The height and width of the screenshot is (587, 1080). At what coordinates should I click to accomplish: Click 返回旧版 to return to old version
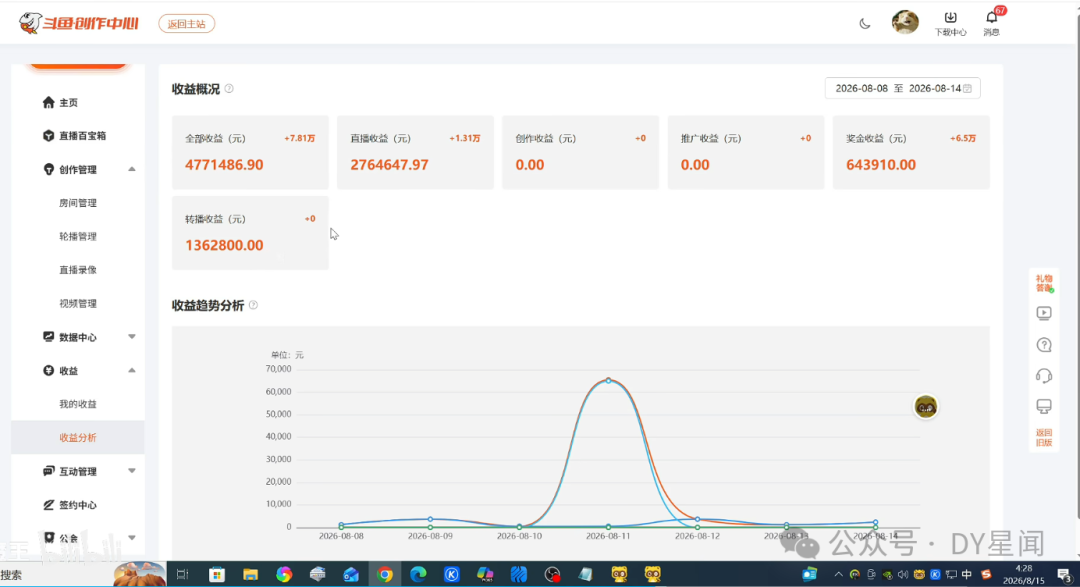tap(1044, 437)
